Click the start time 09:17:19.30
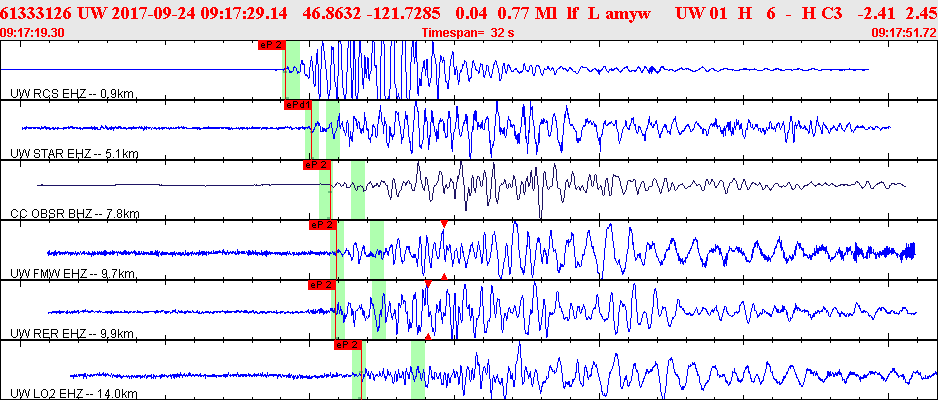Image resolution: width=938 pixels, height=400 pixels. click(x=32, y=33)
